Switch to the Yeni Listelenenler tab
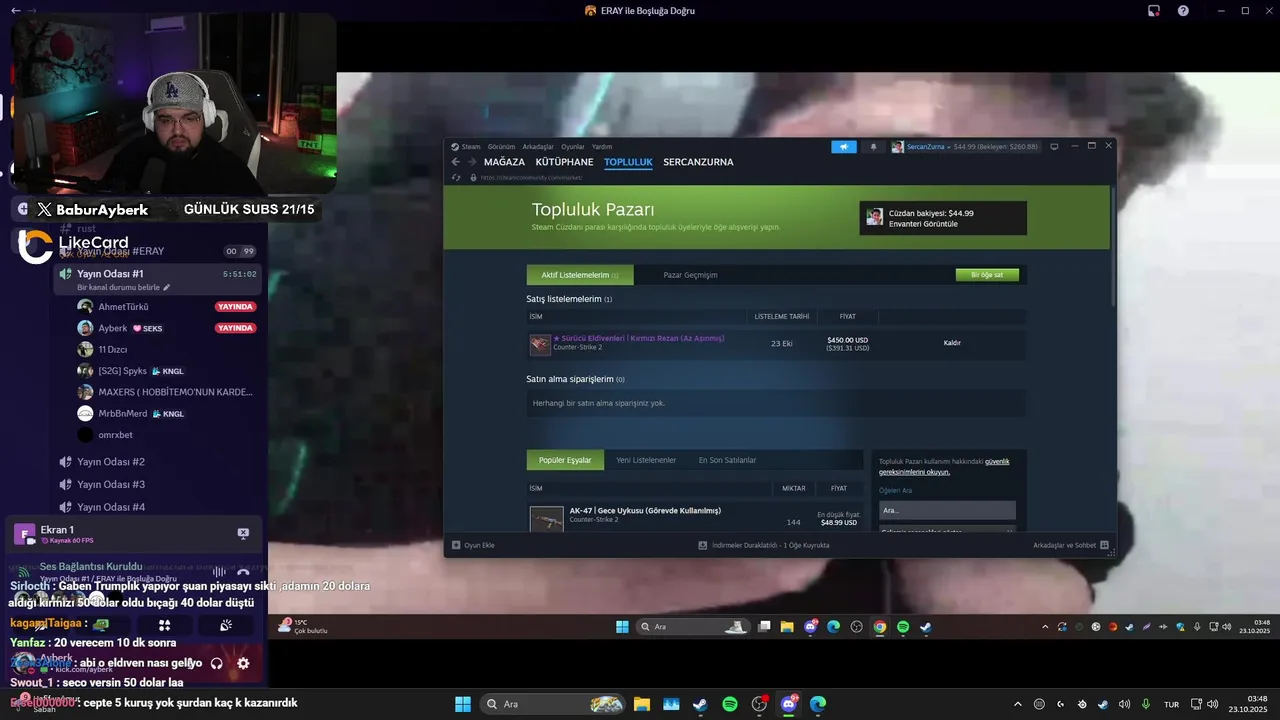 pyautogui.click(x=646, y=460)
